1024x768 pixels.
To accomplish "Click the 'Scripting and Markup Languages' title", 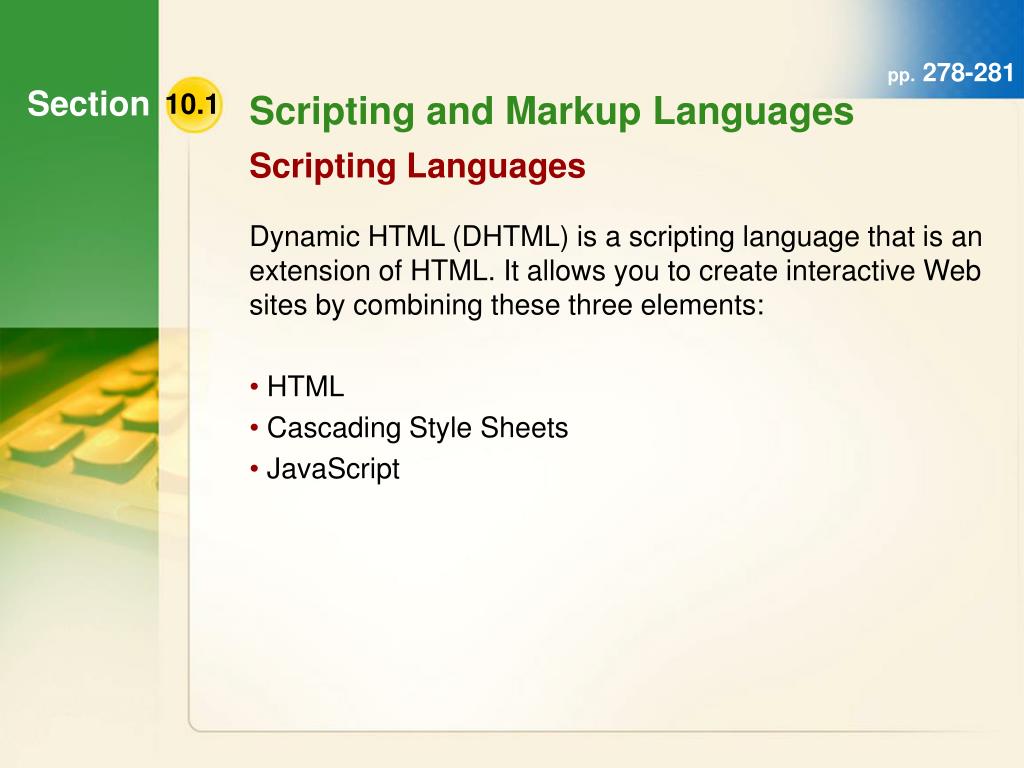I will [x=551, y=110].
